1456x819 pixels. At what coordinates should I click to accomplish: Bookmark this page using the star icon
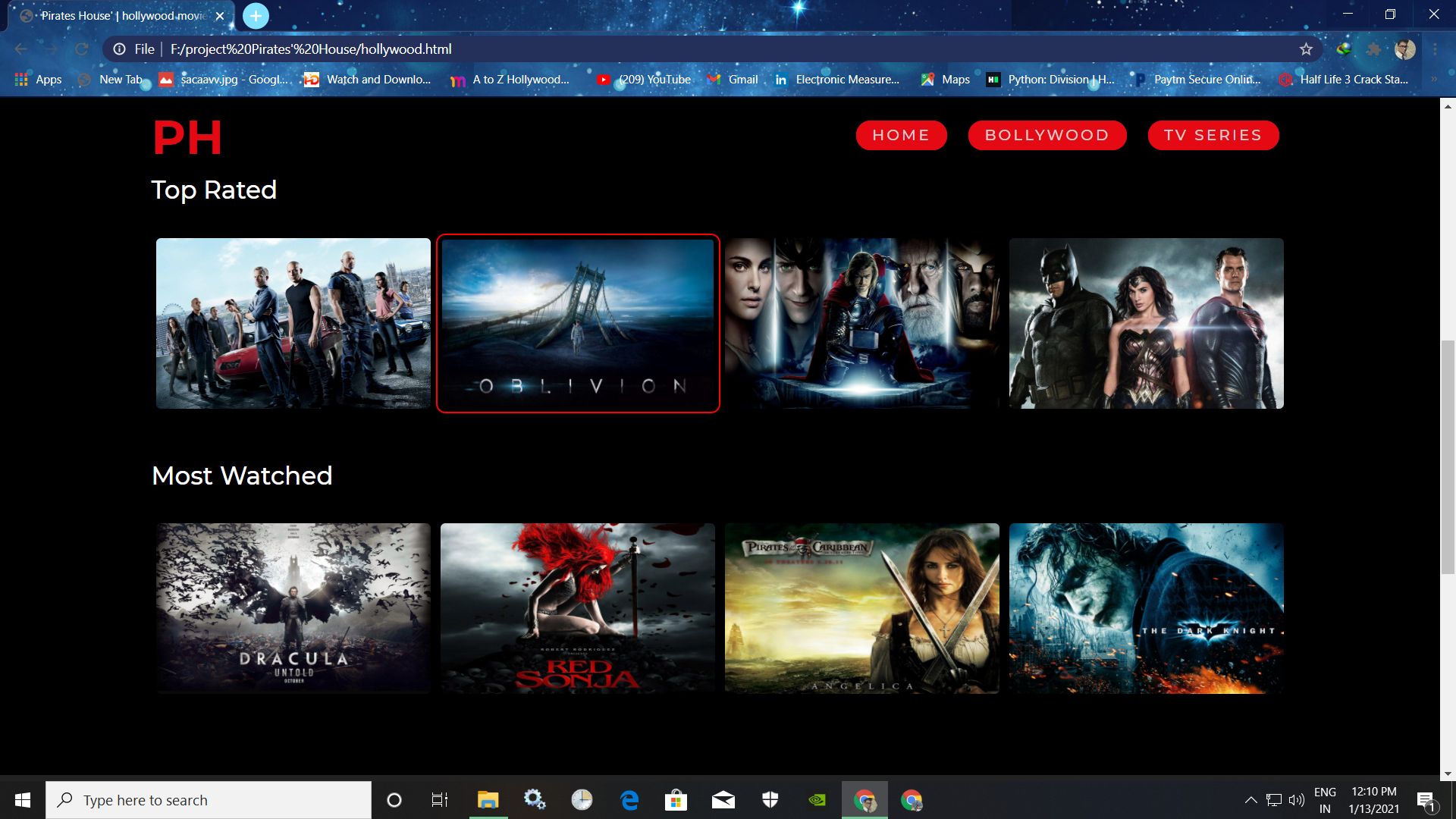(1307, 49)
